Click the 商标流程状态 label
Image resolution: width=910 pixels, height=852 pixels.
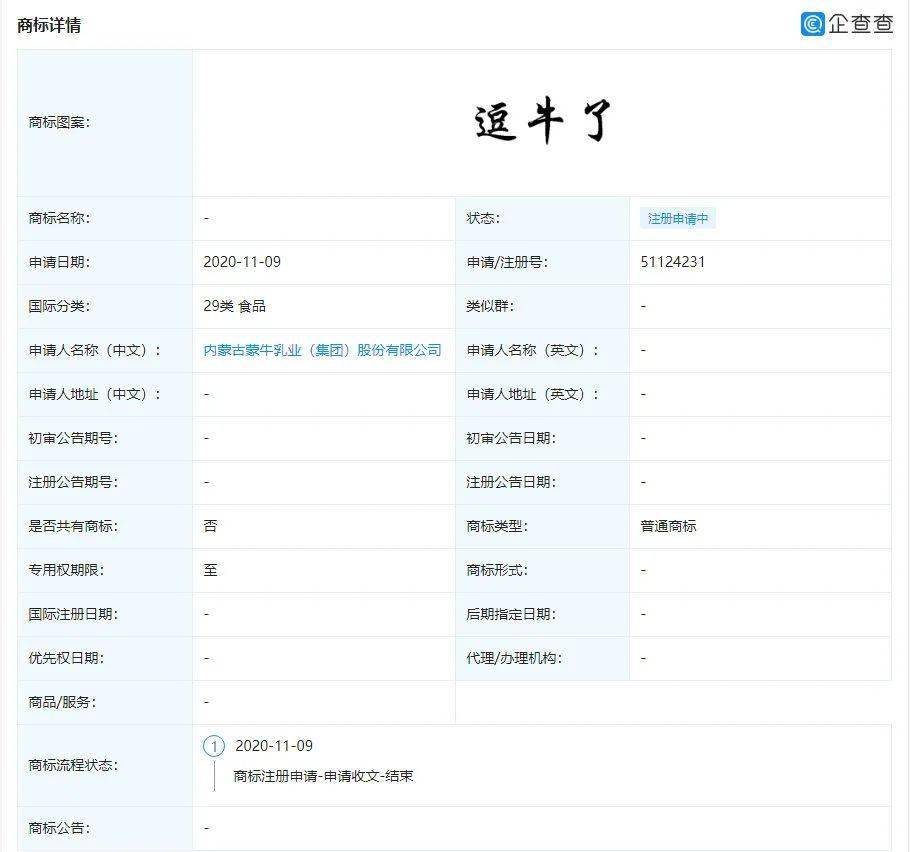pos(73,766)
